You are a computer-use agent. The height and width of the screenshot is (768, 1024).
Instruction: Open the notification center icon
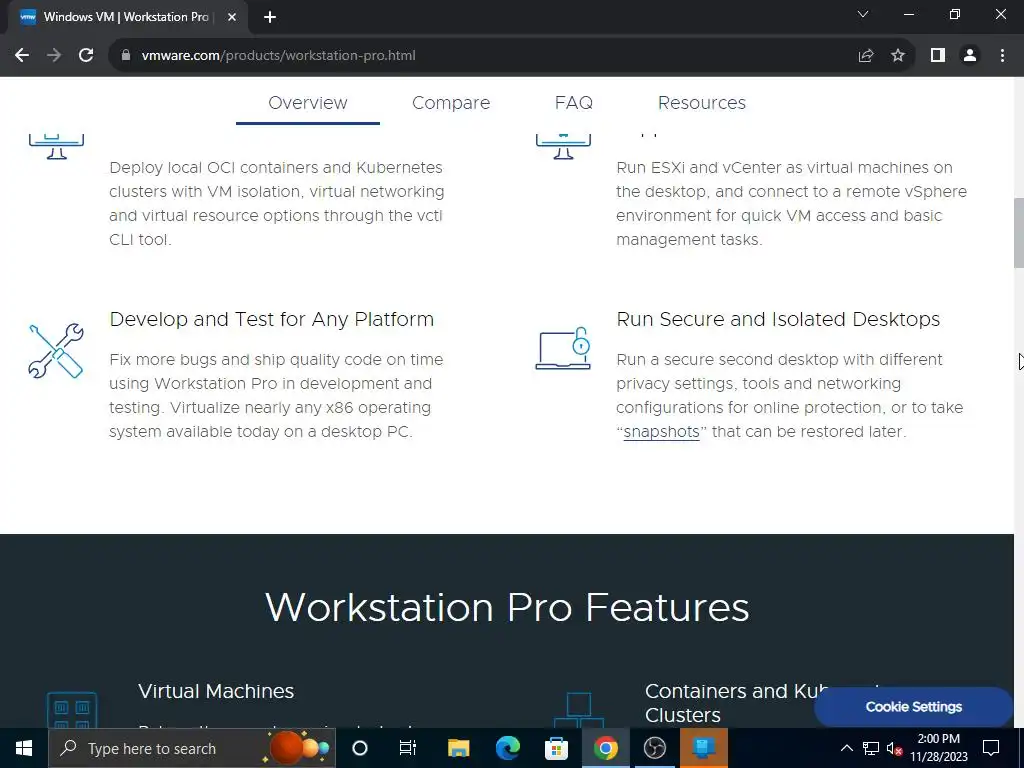(x=991, y=748)
